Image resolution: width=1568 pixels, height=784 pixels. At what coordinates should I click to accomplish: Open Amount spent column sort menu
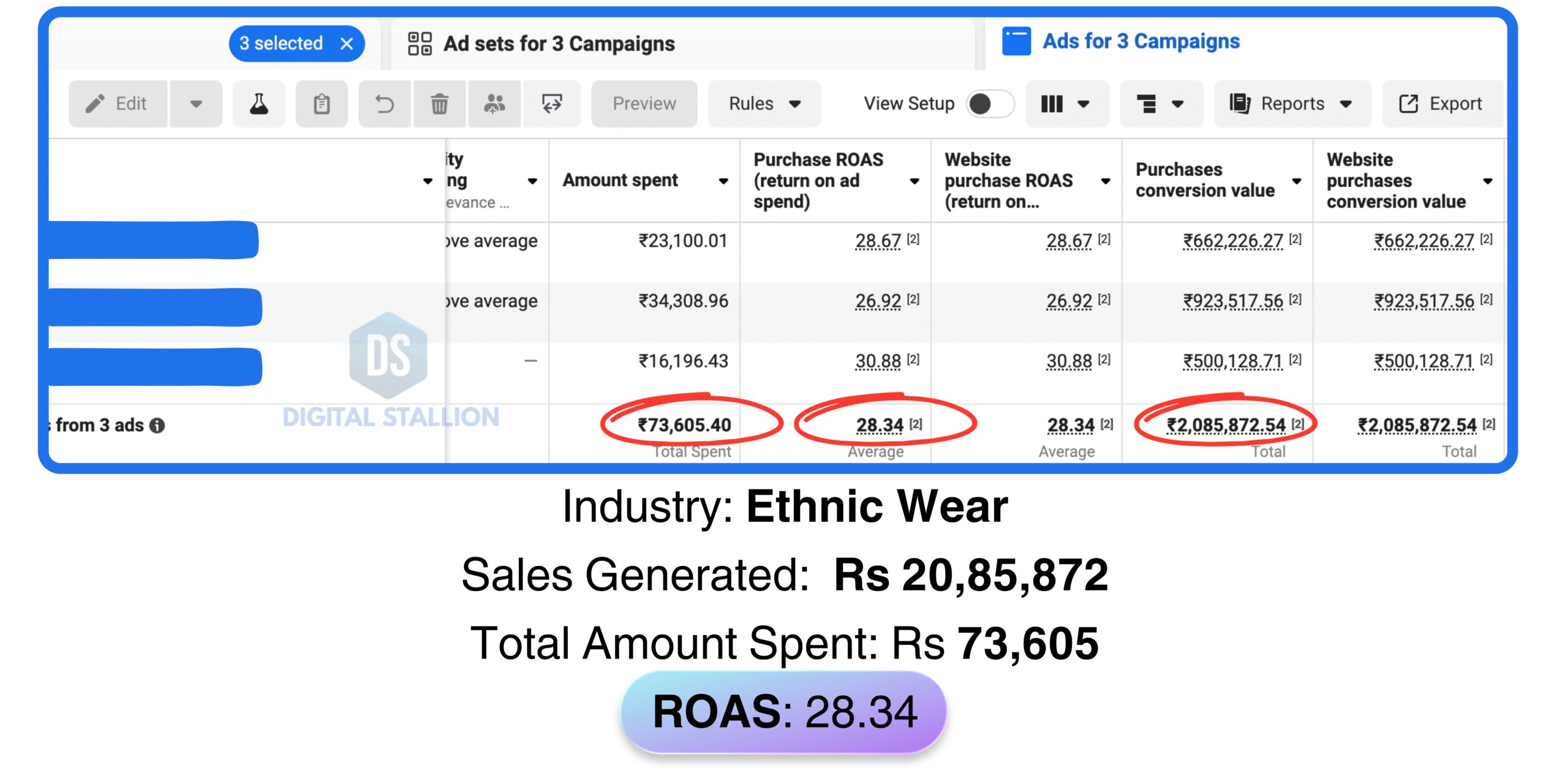coord(723,181)
